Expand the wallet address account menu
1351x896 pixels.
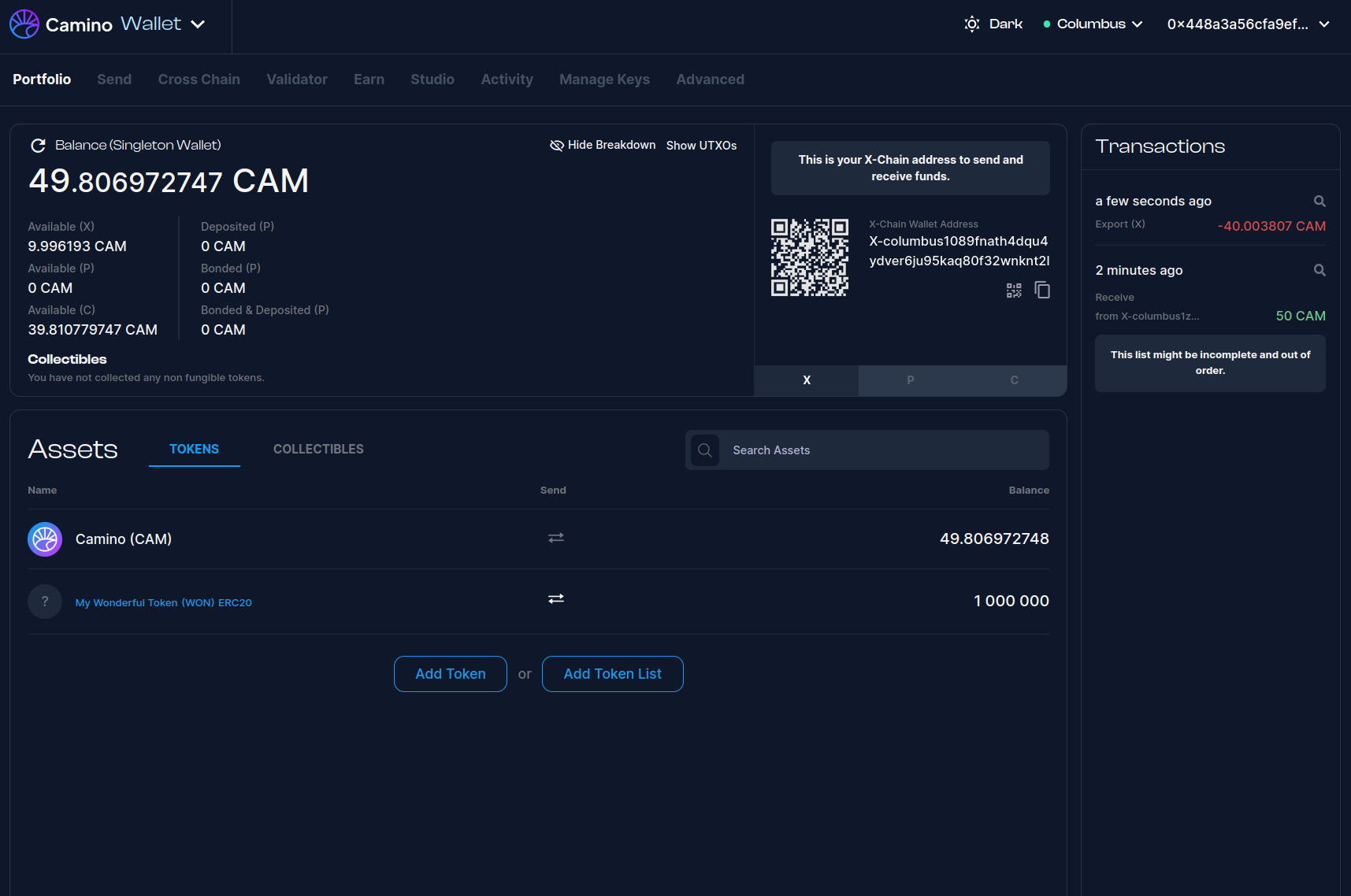point(1248,24)
